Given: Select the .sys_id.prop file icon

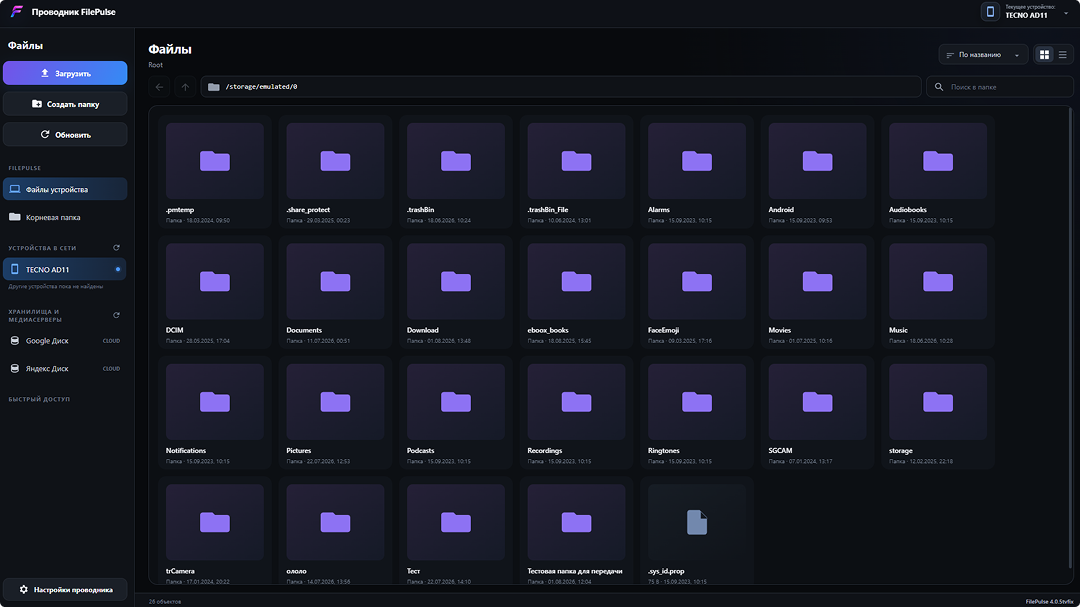Looking at the screenshot, I should [697, 522].
